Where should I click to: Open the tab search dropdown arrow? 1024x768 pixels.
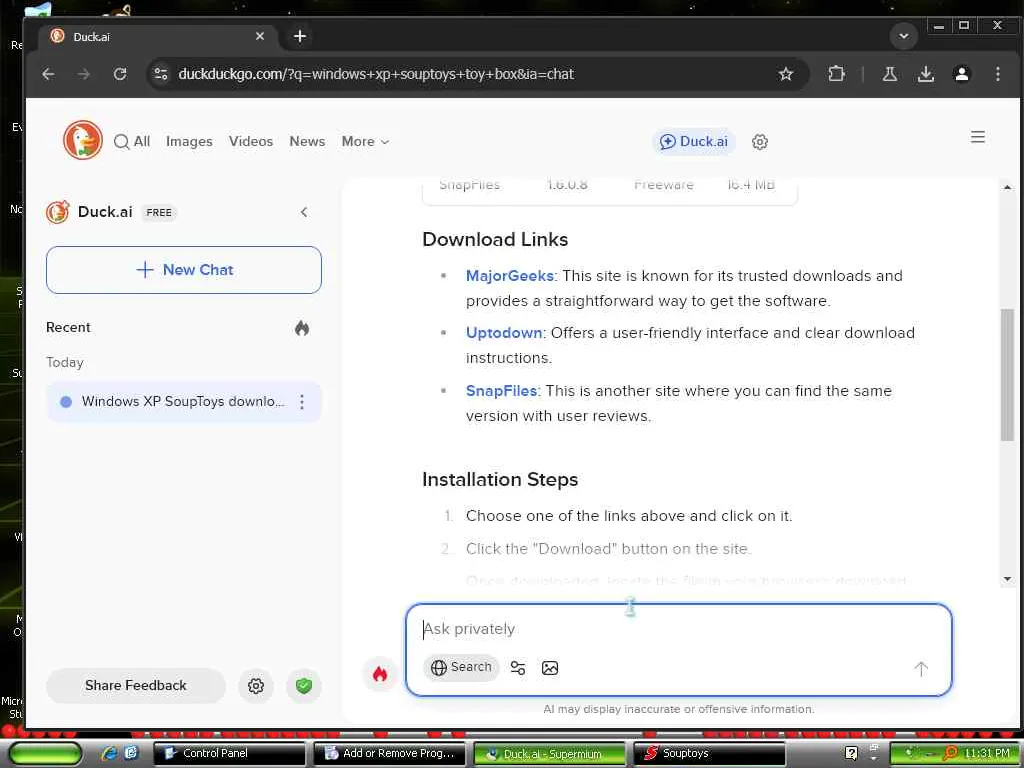(904, 36)
